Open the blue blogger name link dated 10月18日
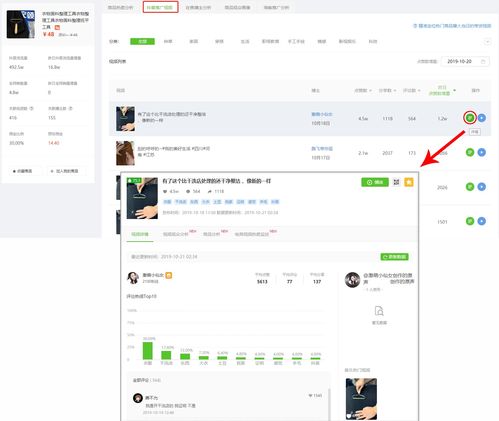Screen dimensions: 499x421 322,114
